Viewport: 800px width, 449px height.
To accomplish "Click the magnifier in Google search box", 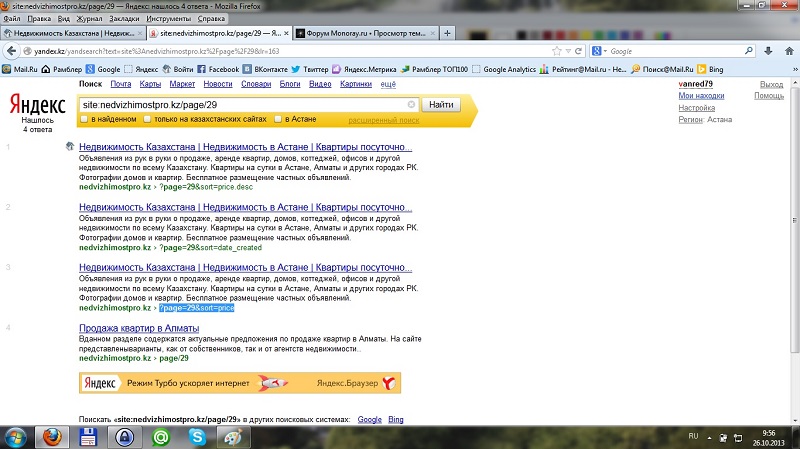I will tap(748, 51).
